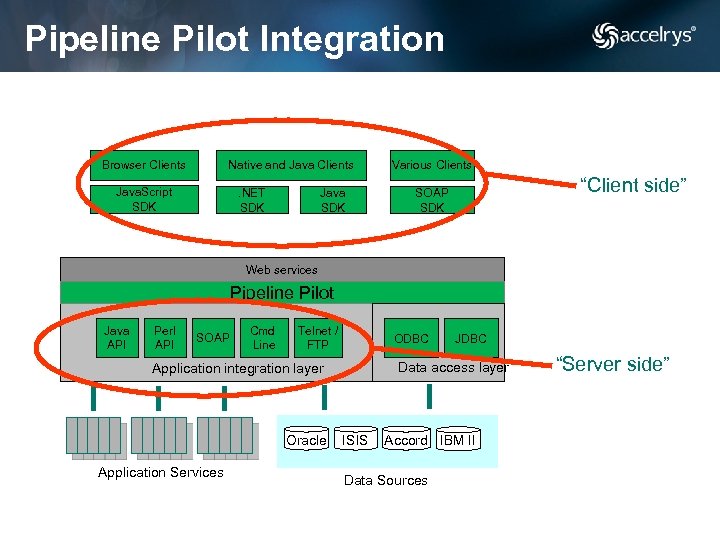Click the "Client side" label
This screenshot has height=540, width=720.
(x=633, y=185)
